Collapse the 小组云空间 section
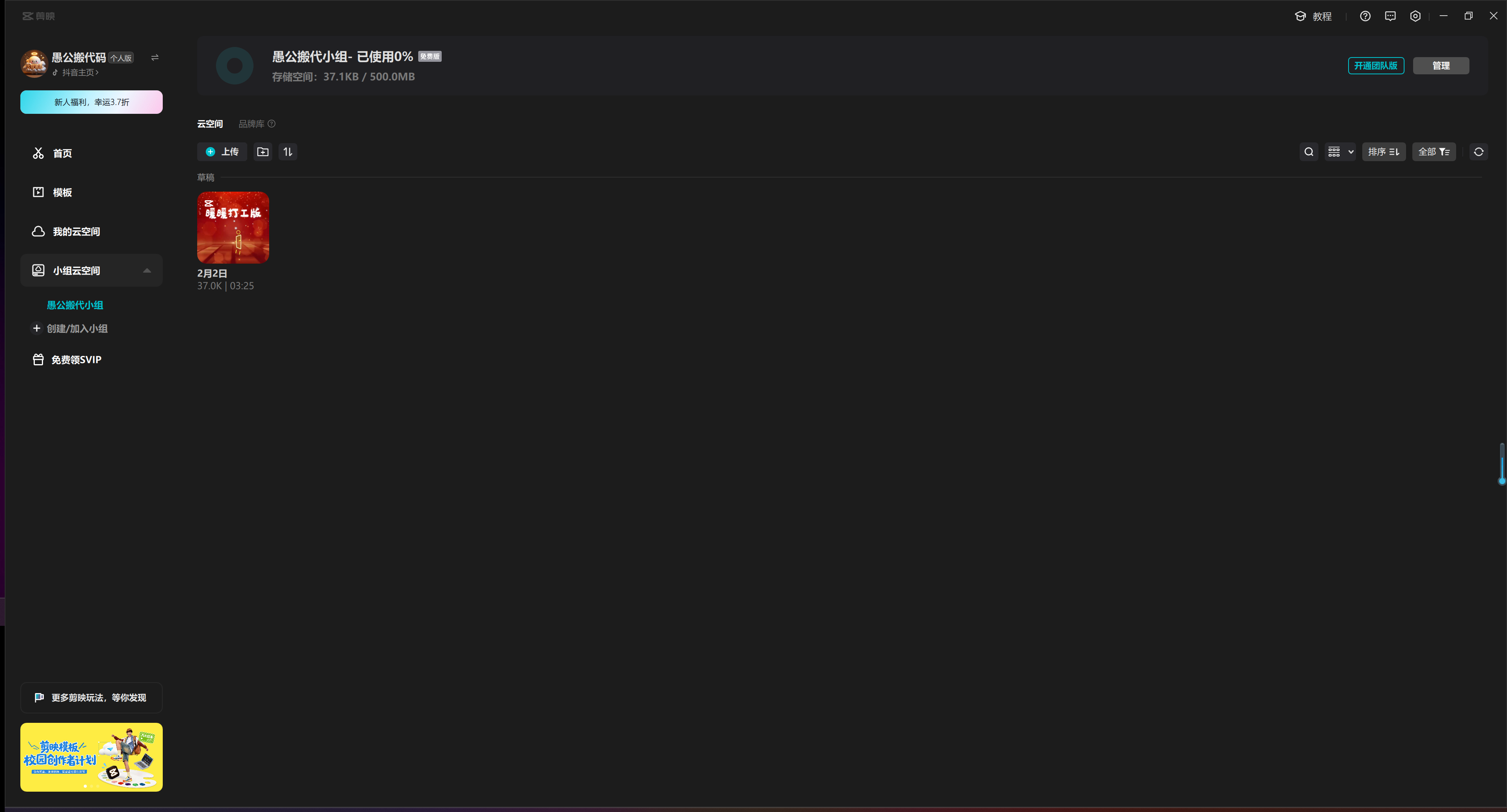This screenshot has height=812, width=1507. (x=147, y=271)
